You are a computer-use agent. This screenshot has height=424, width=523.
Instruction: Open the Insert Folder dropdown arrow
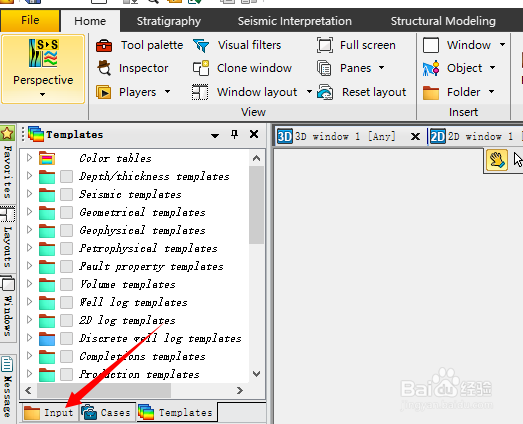tap(491, 91)
